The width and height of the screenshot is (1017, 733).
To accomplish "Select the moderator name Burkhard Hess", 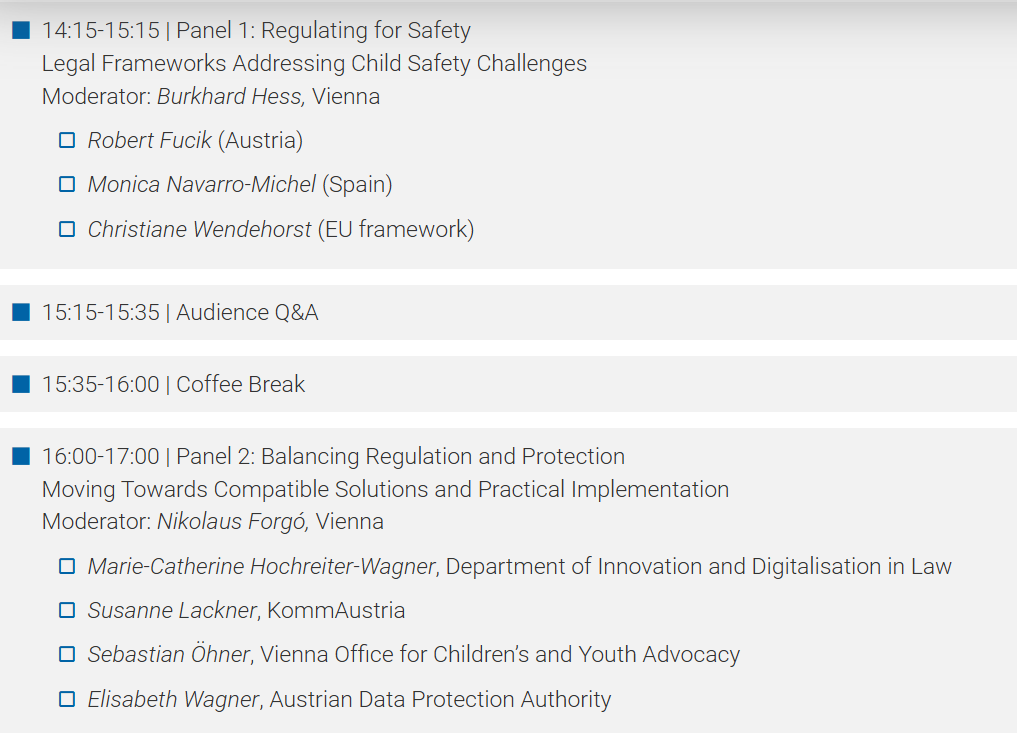I will point(230,97).
